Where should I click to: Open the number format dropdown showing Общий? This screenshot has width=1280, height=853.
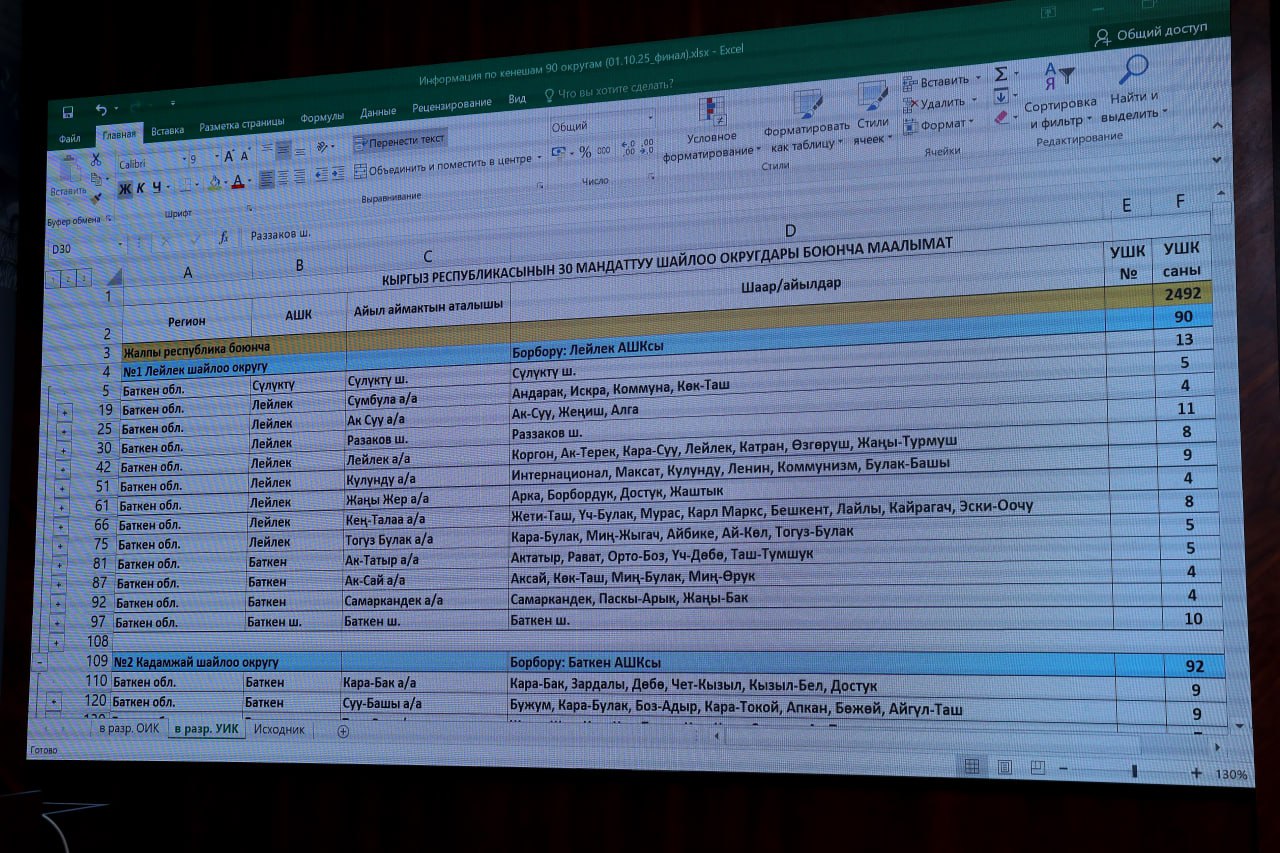(601, 127)
